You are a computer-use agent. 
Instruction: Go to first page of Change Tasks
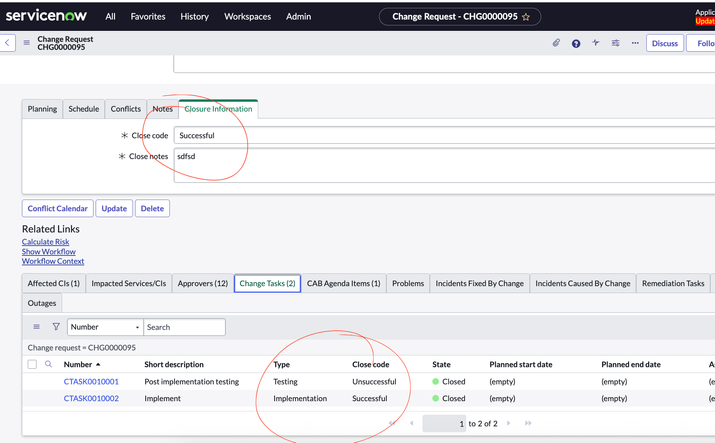click(392, 423)
